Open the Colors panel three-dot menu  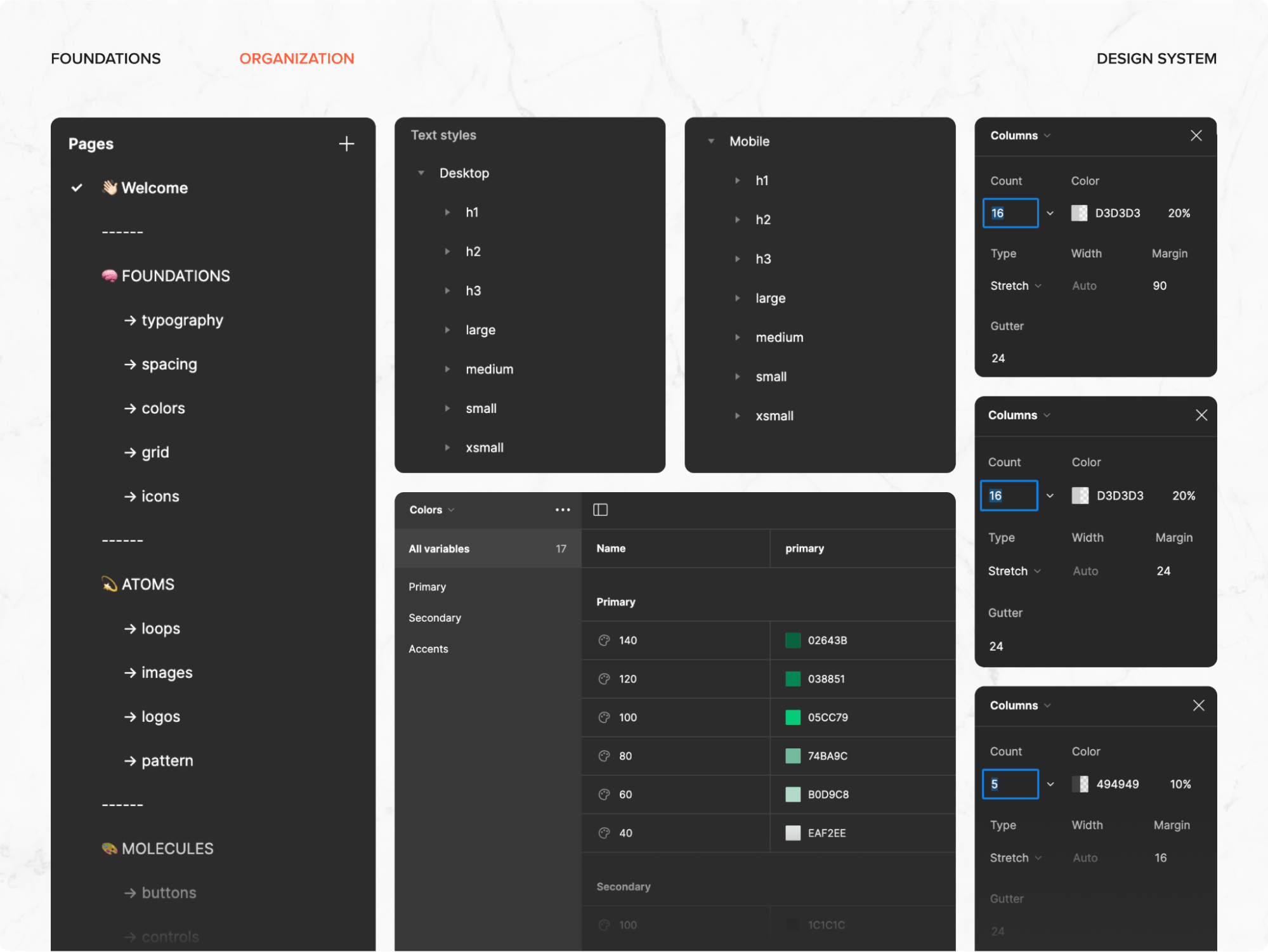pyautogui.click(x=563, y=510)
